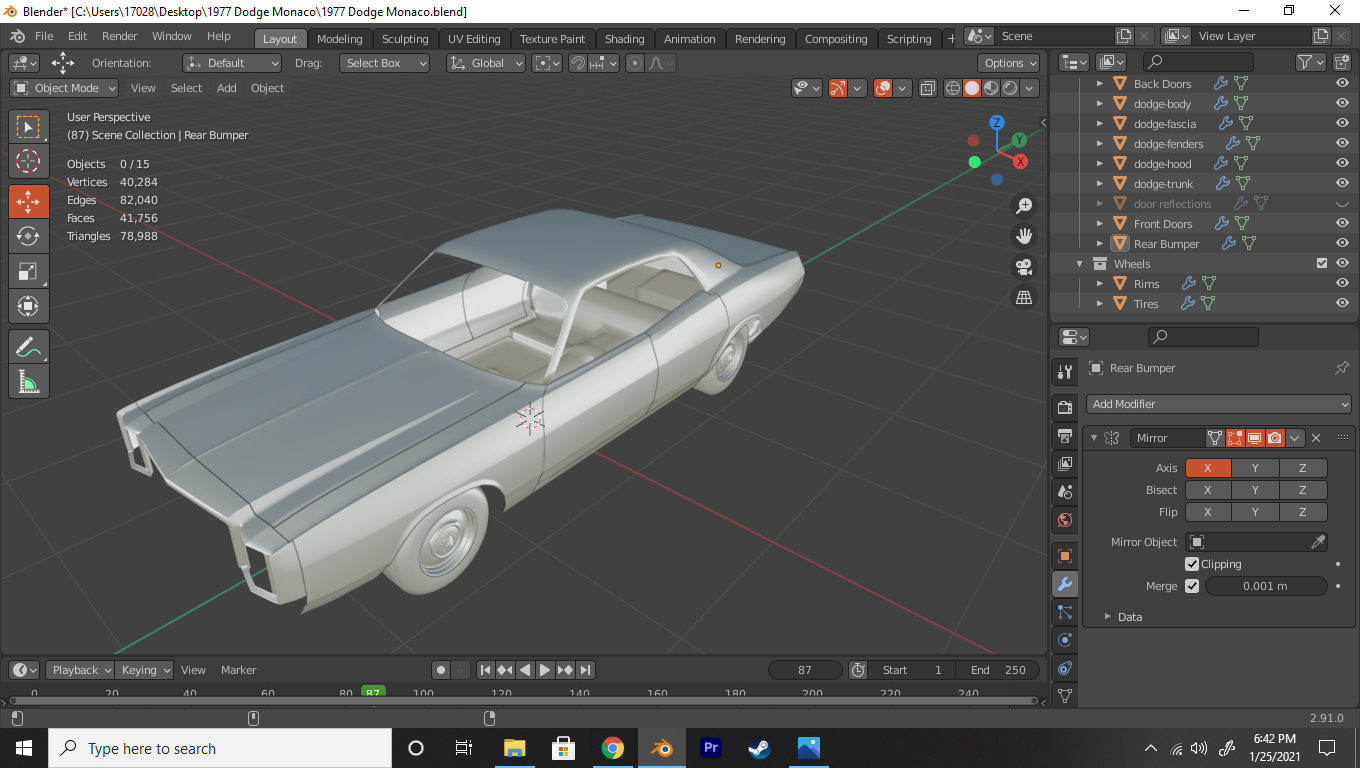This screenshot has height=768, width=1360.
Task: Enable the Y mirror axis button
Action: tap(1255, 468)
